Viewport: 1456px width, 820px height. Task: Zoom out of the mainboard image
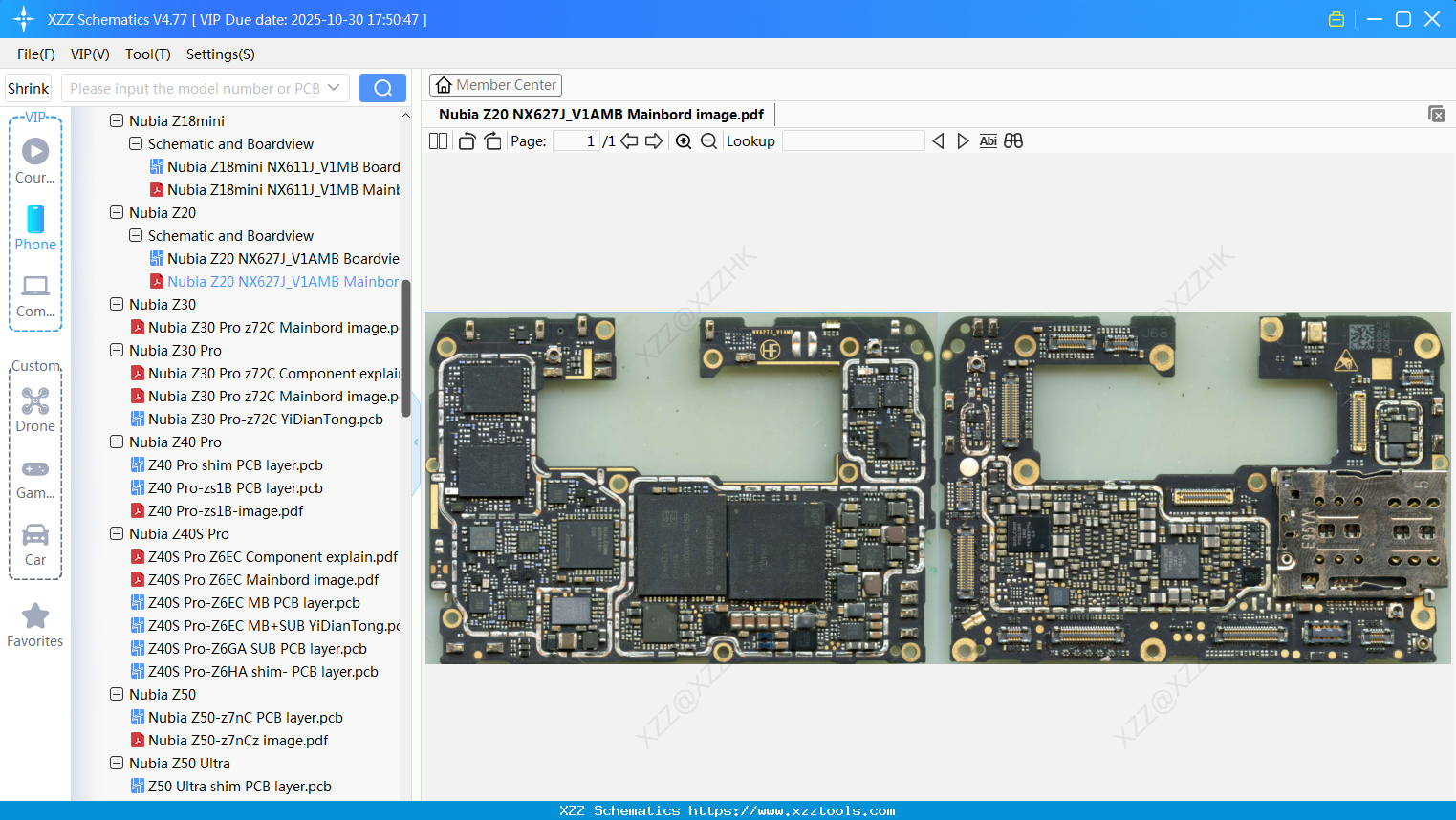708,140
